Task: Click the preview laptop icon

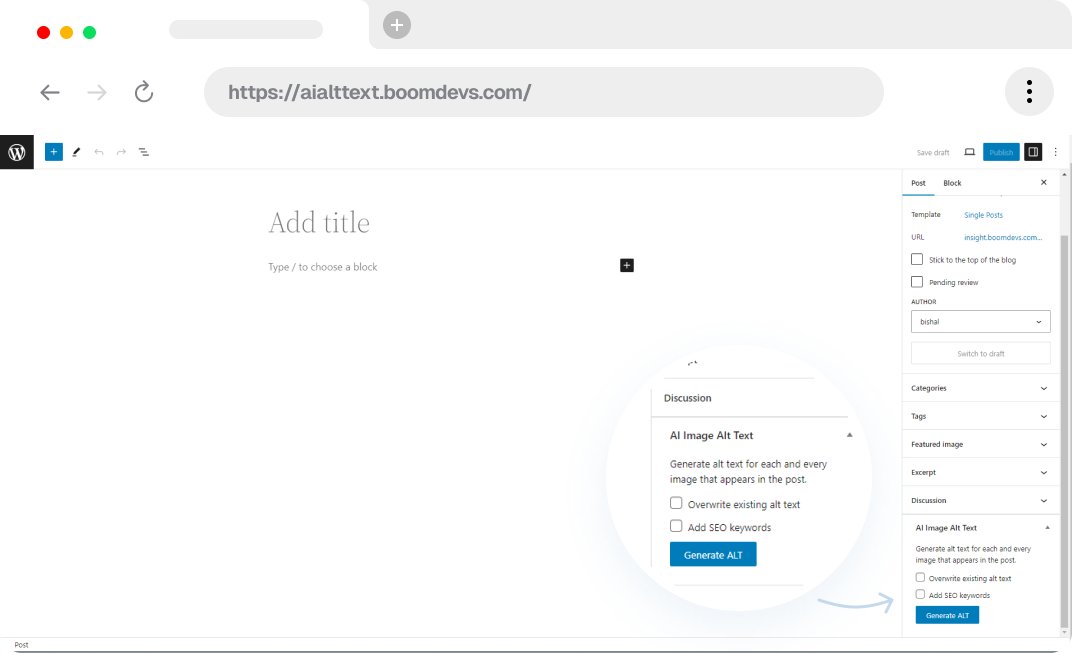Action: (x=969, y=152)
